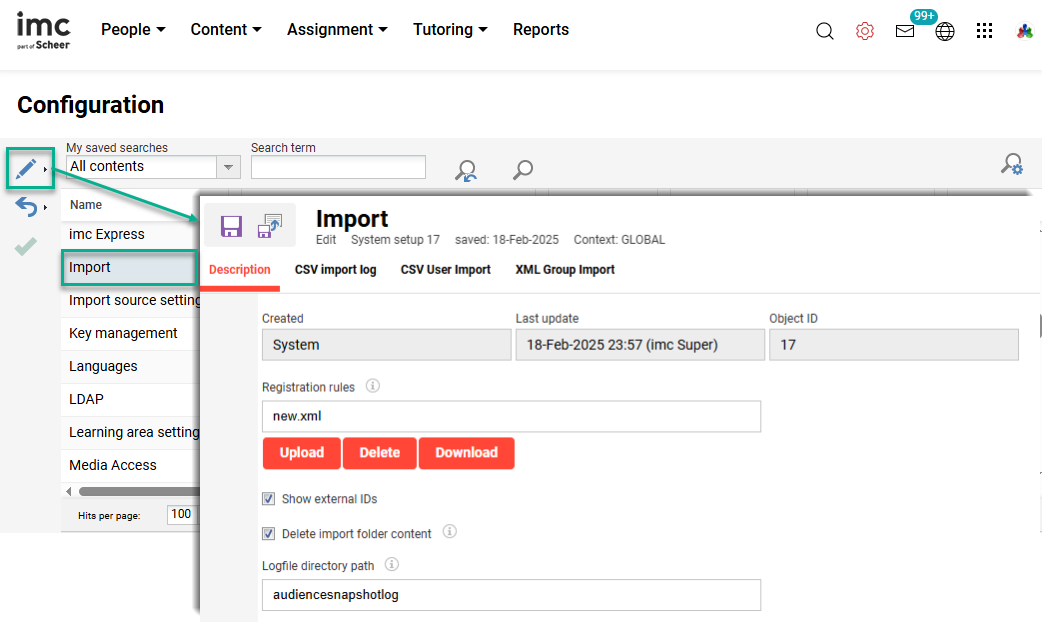Click the Search term input field
The width and height of the screenshot is (1042, 622).
pos(338,167)
